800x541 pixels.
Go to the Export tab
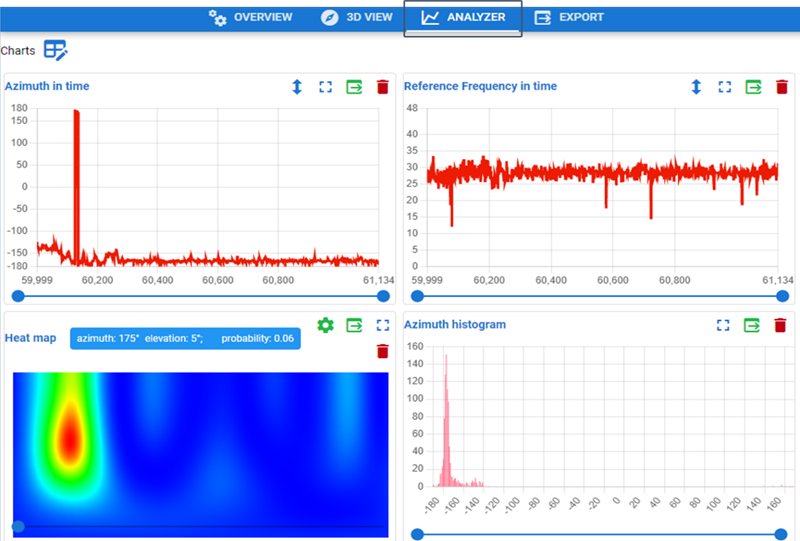(x=569, y=17)
